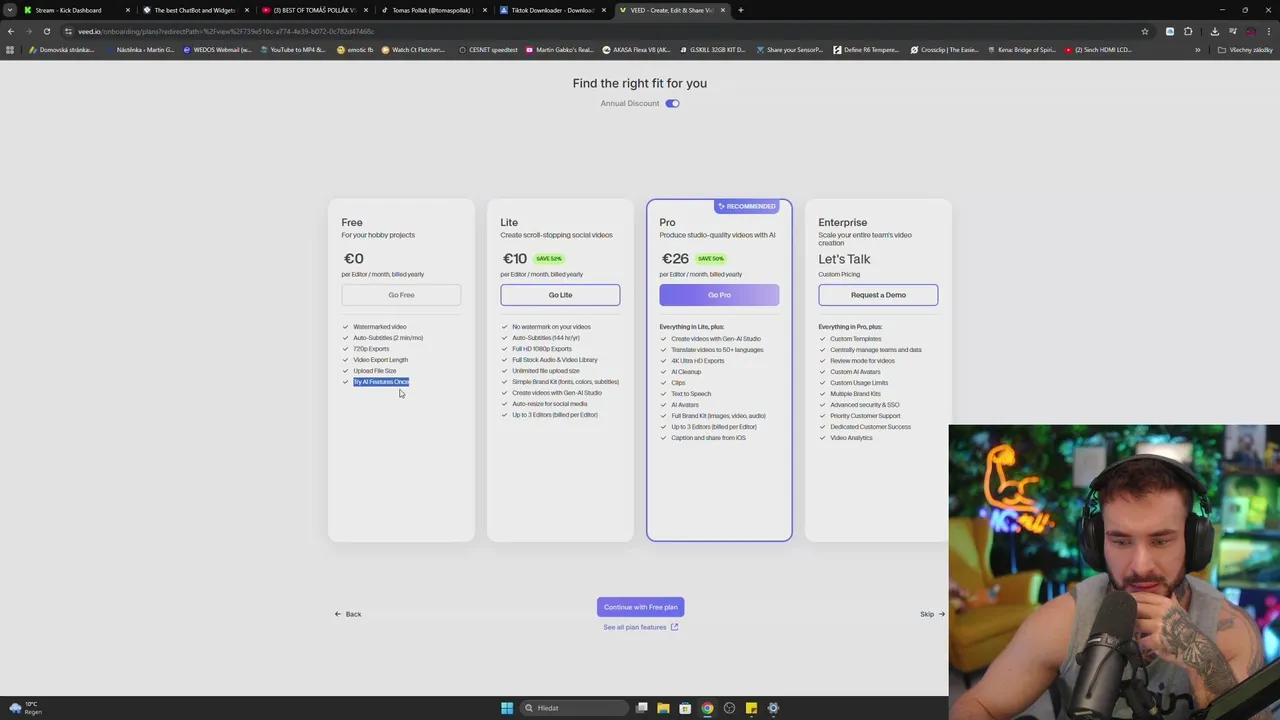Go Back in onboarding
The width and height of the screenshot is (1280, 720).
click(x=348, y=614)
